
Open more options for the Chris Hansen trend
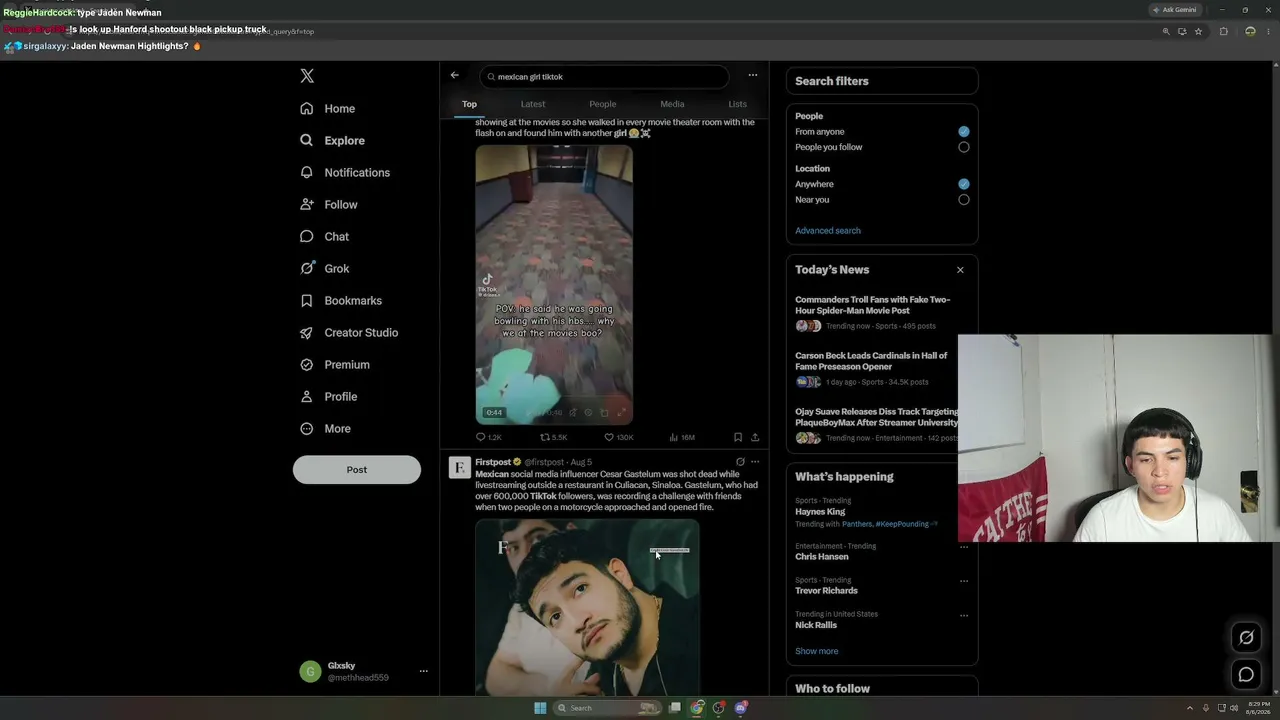964,547
